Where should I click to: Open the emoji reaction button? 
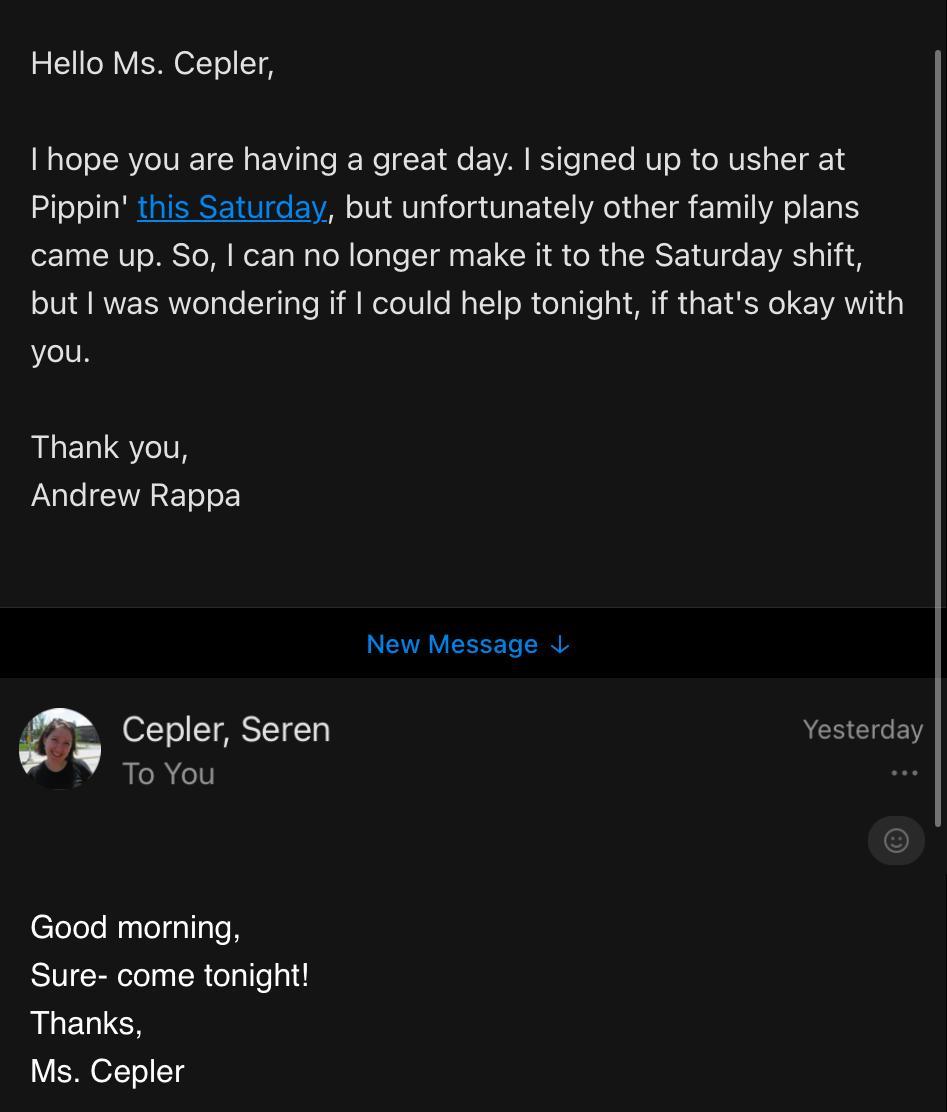pyautogui.click(x=896, y=840)
